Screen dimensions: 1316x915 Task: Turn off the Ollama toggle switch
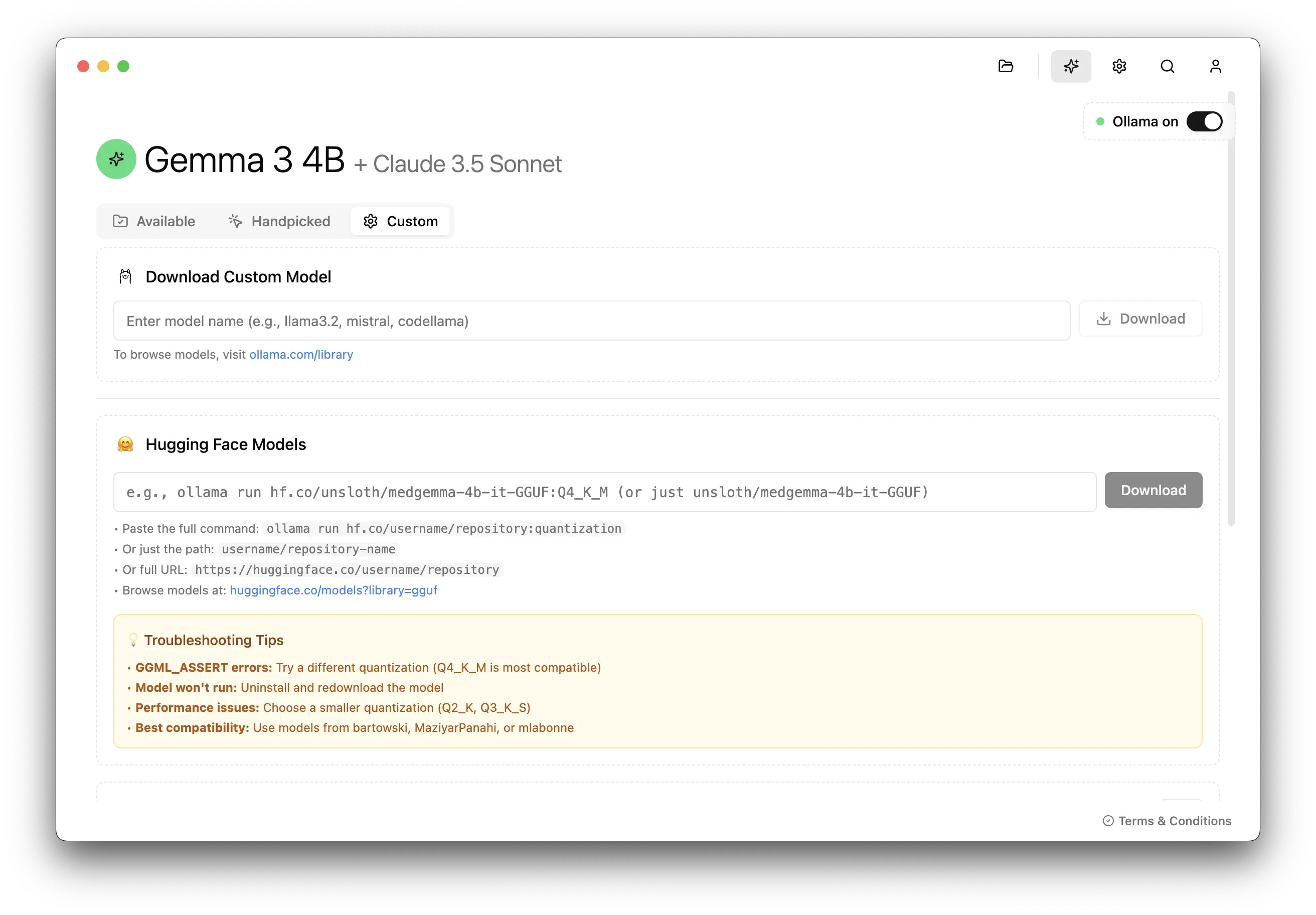pyautogui.click(x=1204, y=121)
